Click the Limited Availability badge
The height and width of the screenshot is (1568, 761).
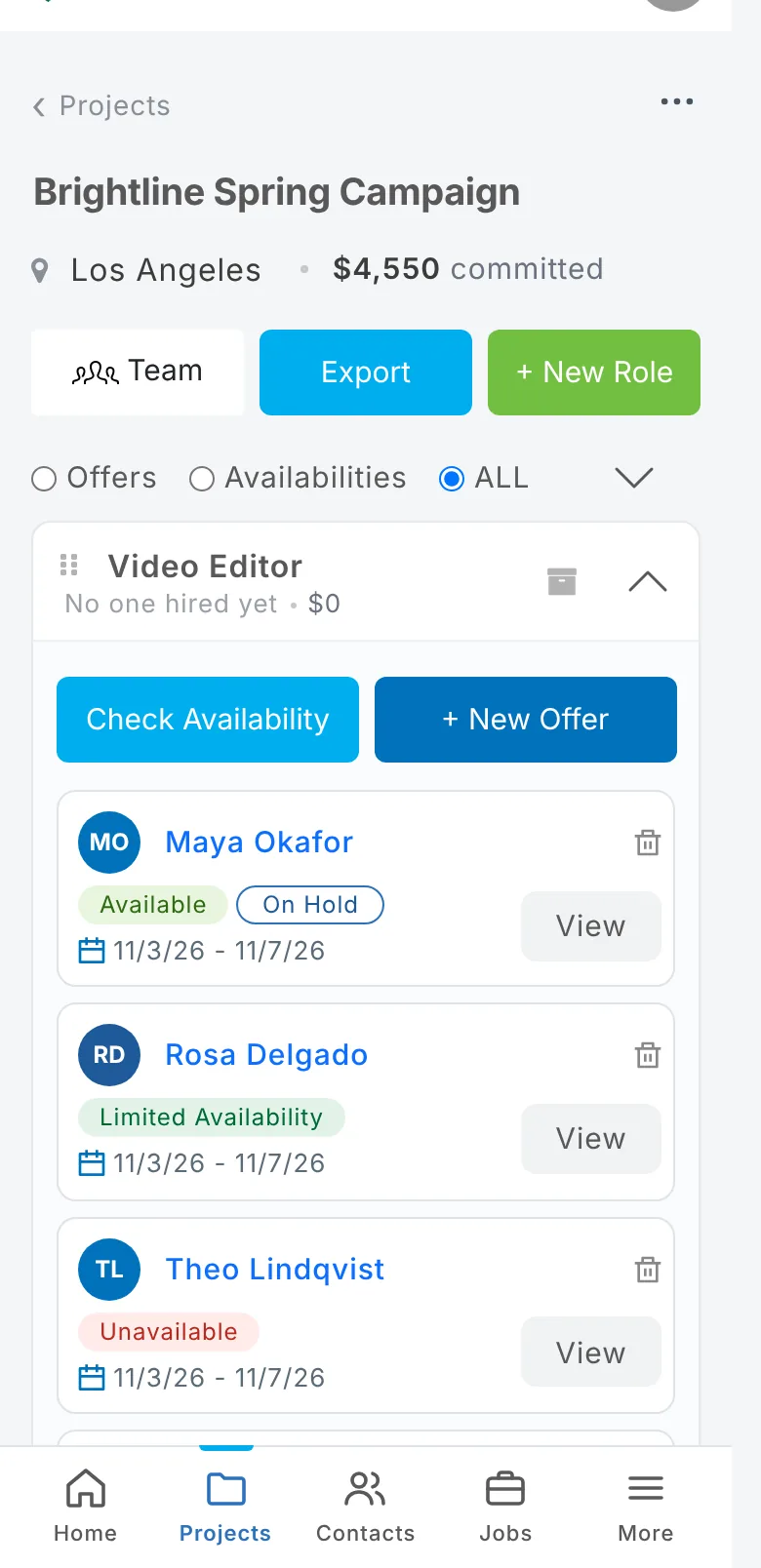[212, 1117]
